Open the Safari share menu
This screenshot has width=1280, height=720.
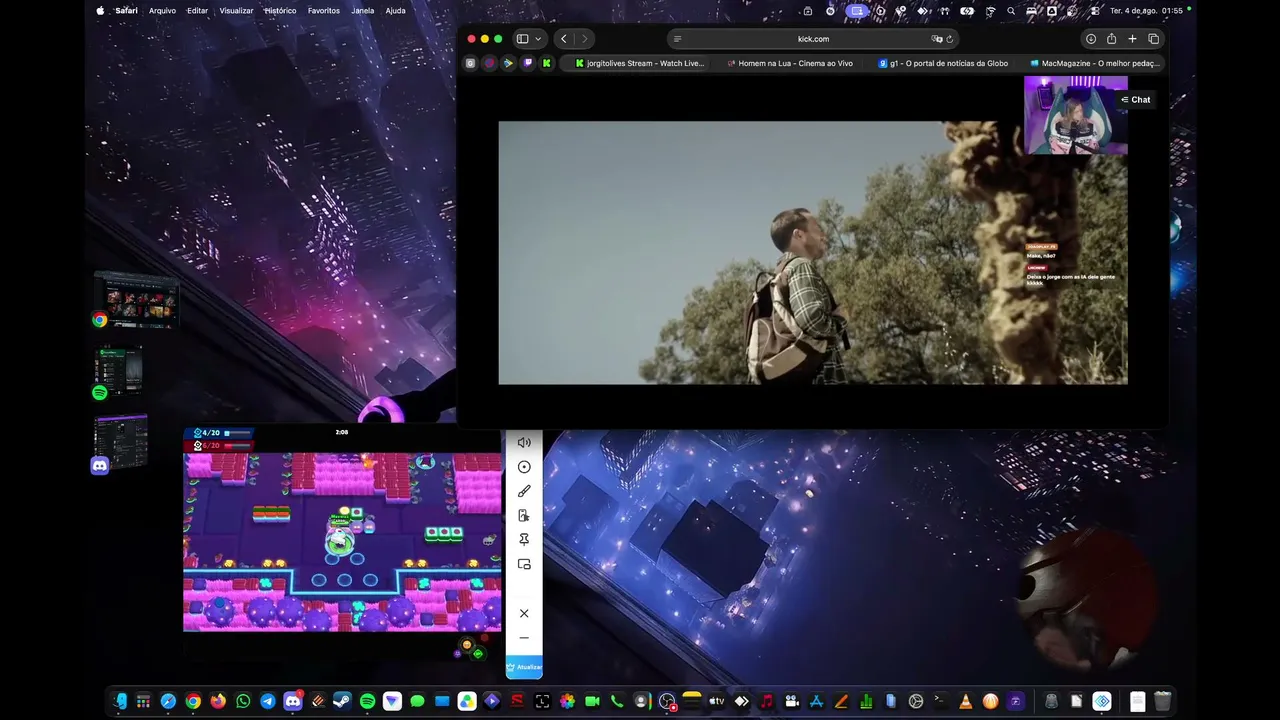coord(1111,39)
